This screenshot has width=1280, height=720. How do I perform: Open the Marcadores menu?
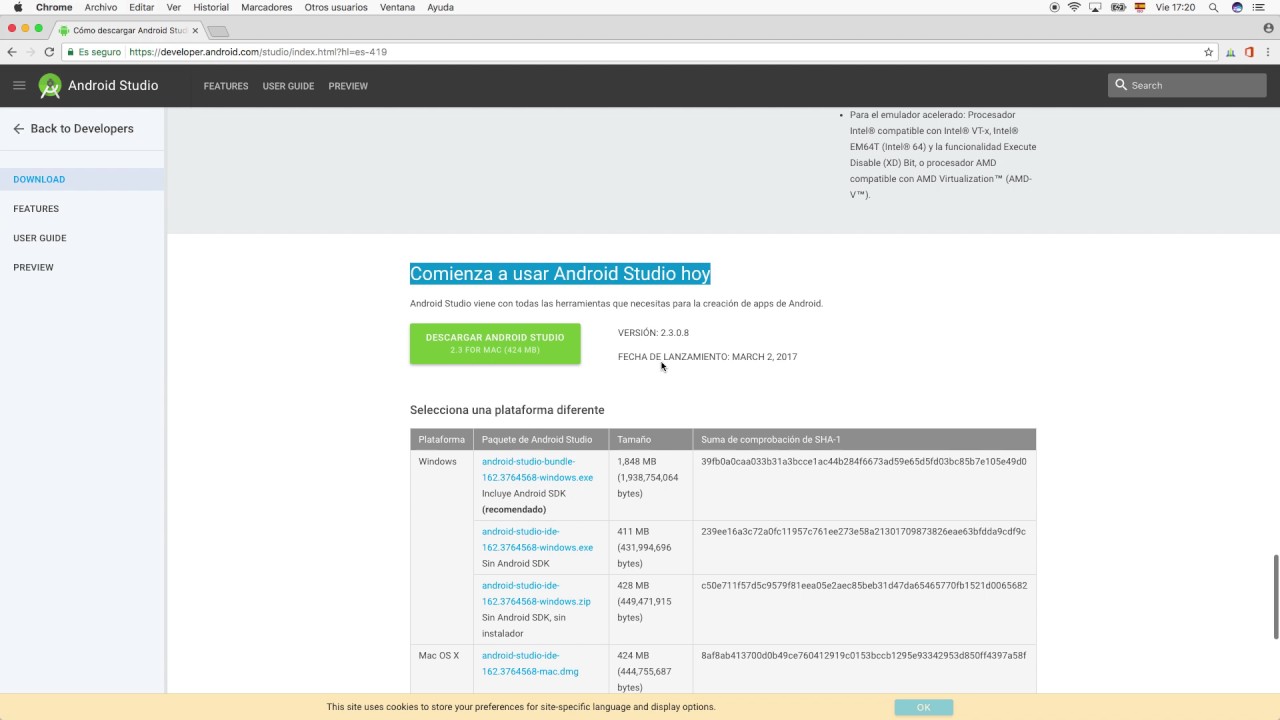click(x=266, y=7)
